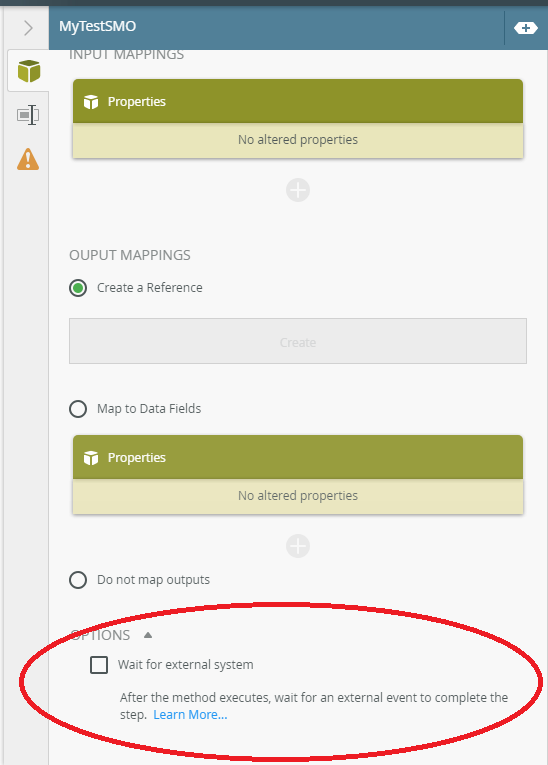This screenshot has width=548, height=765.
Task: Click the cube icon in output Properties header
Action: click(91, 458)
